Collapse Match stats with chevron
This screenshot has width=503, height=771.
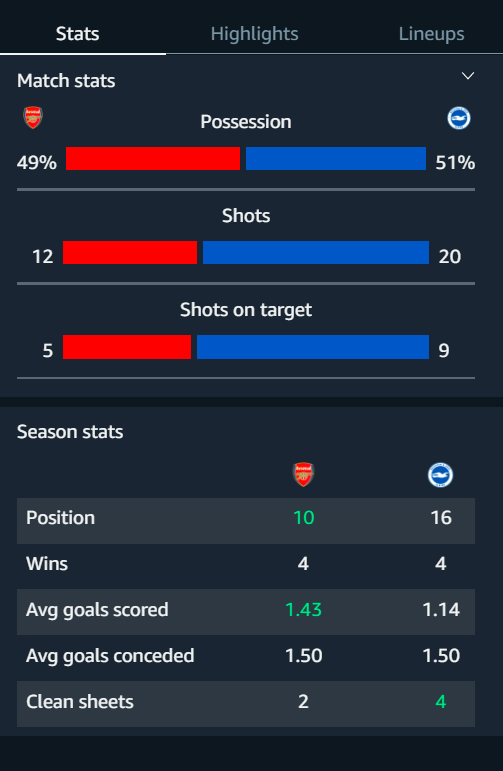[x=468, y=76]
